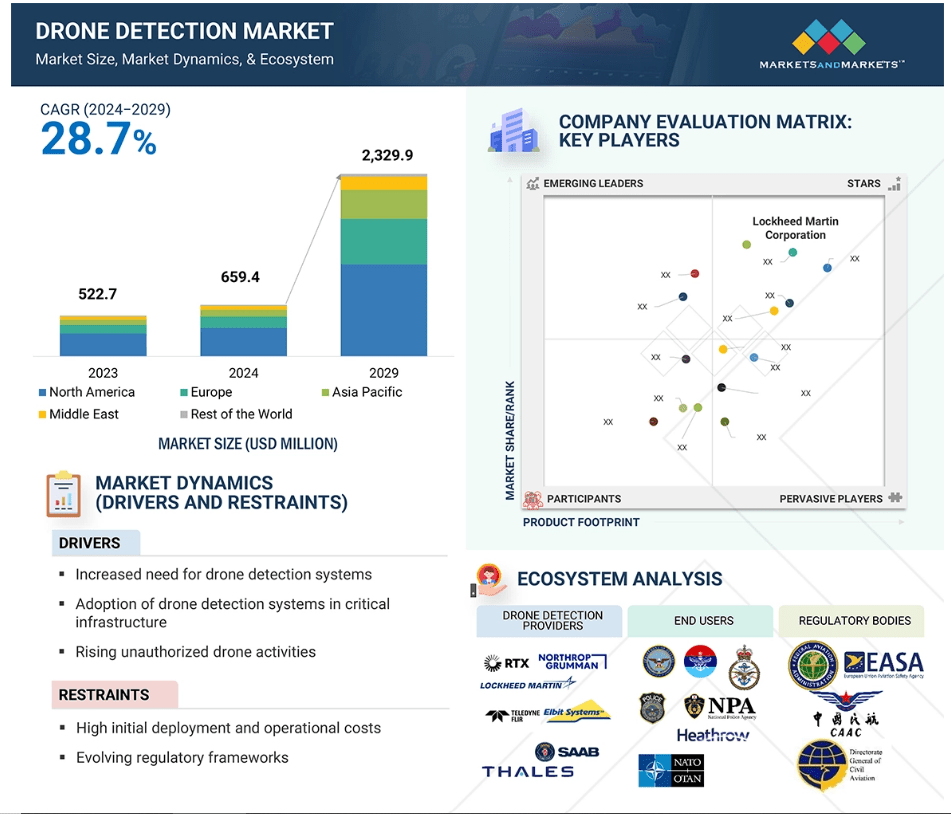
Task: Select the Regulatory Bodies tab
Action: (x=854, y=620)
